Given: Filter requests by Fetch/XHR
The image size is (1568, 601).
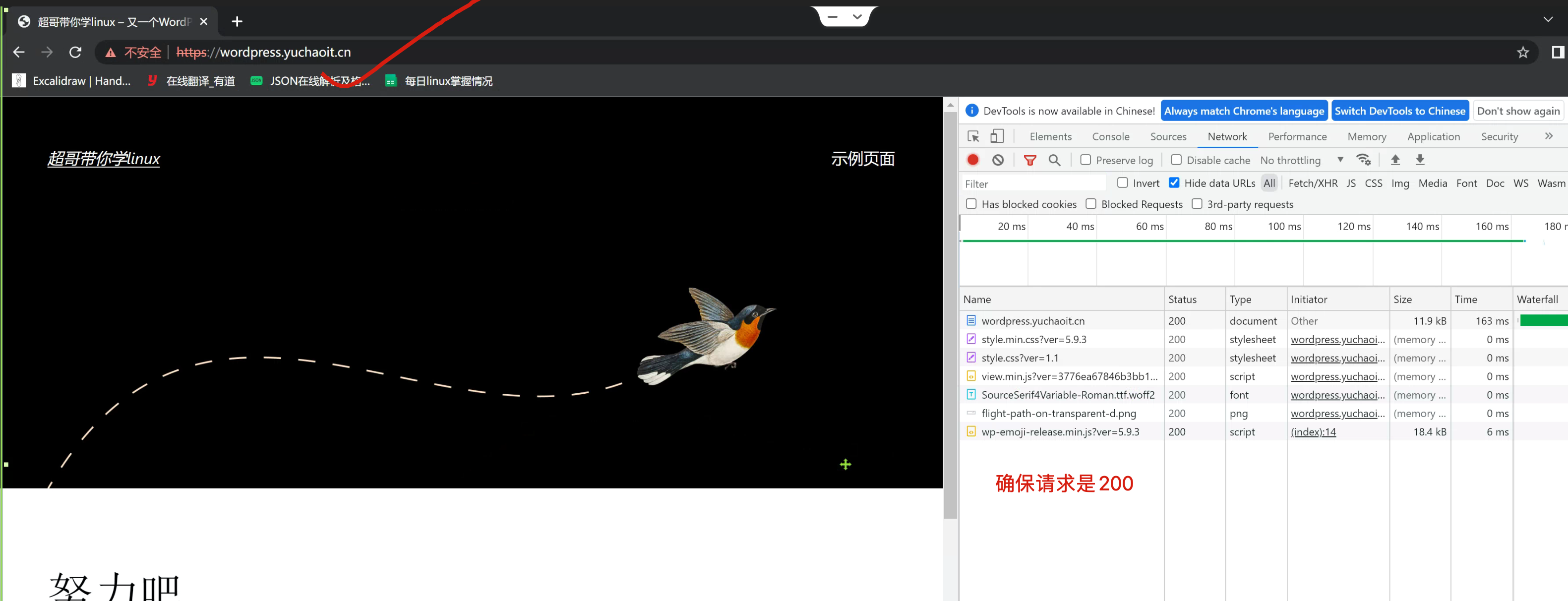Looking at the screenshot, I should pyautogui.click(x=1313, y=182).
